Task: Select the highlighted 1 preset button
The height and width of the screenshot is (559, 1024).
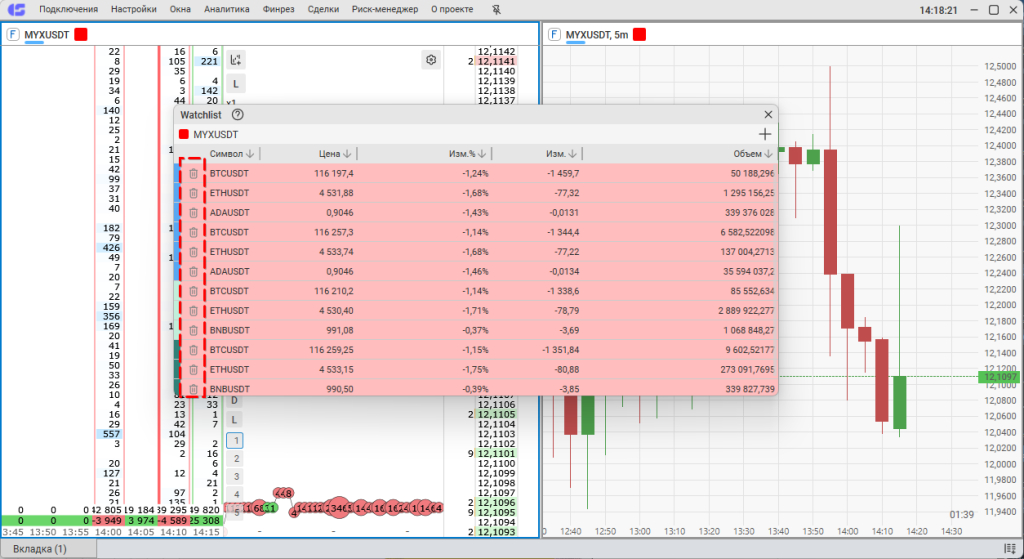Action: 235,440
